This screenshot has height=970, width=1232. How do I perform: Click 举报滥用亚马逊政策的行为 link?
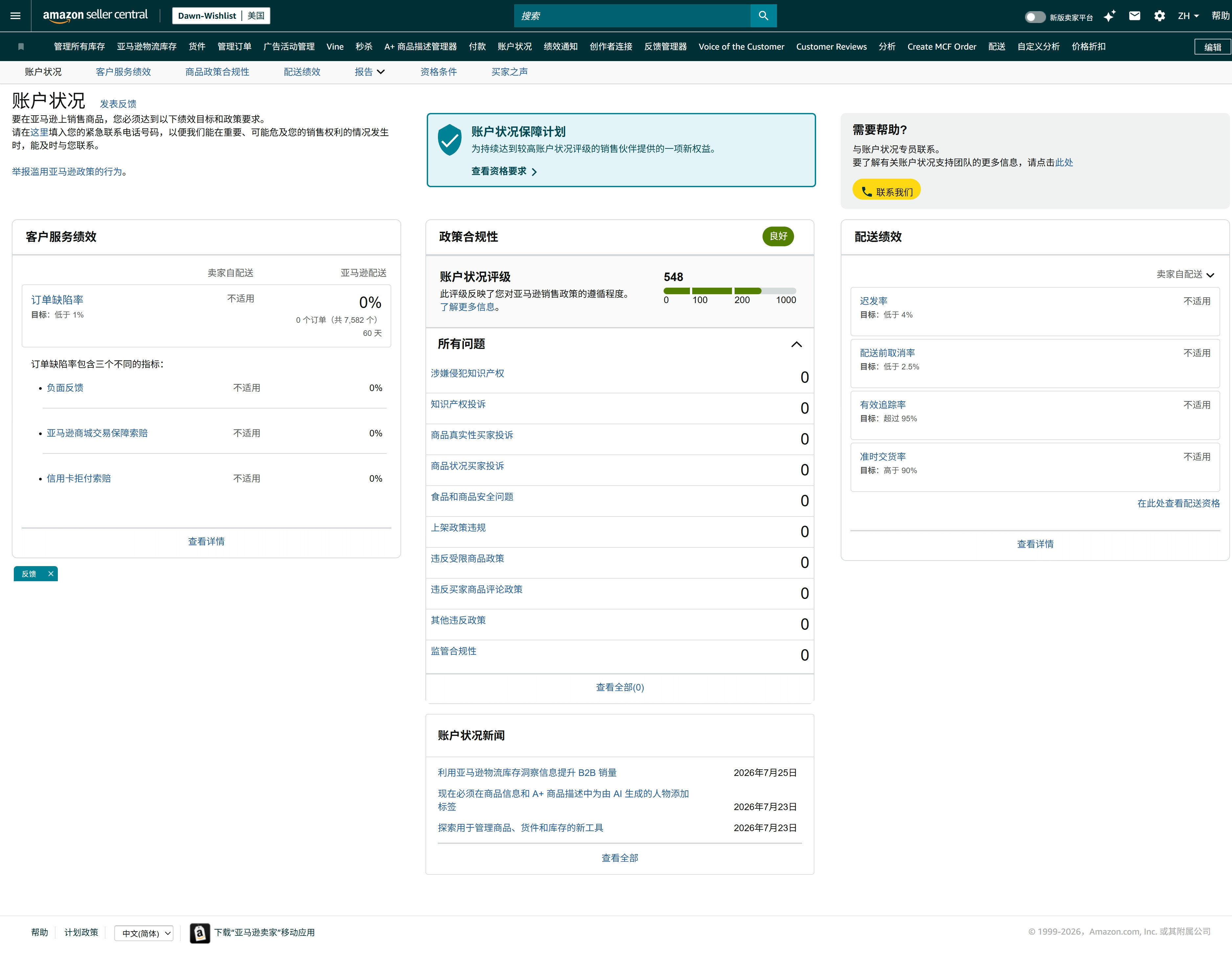click(67, 171)
